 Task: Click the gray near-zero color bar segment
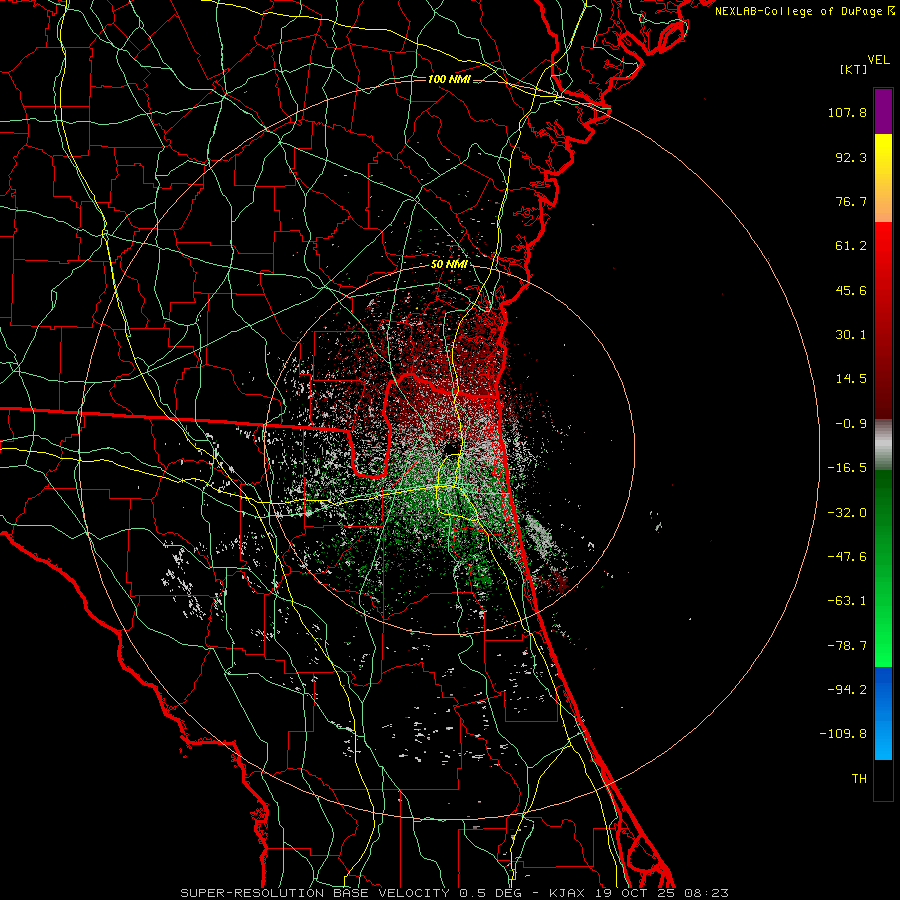coord(883,445)
